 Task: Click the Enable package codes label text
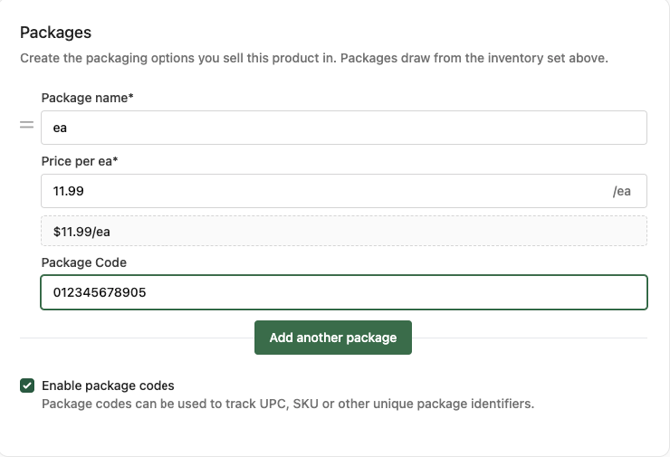(108, 386)
